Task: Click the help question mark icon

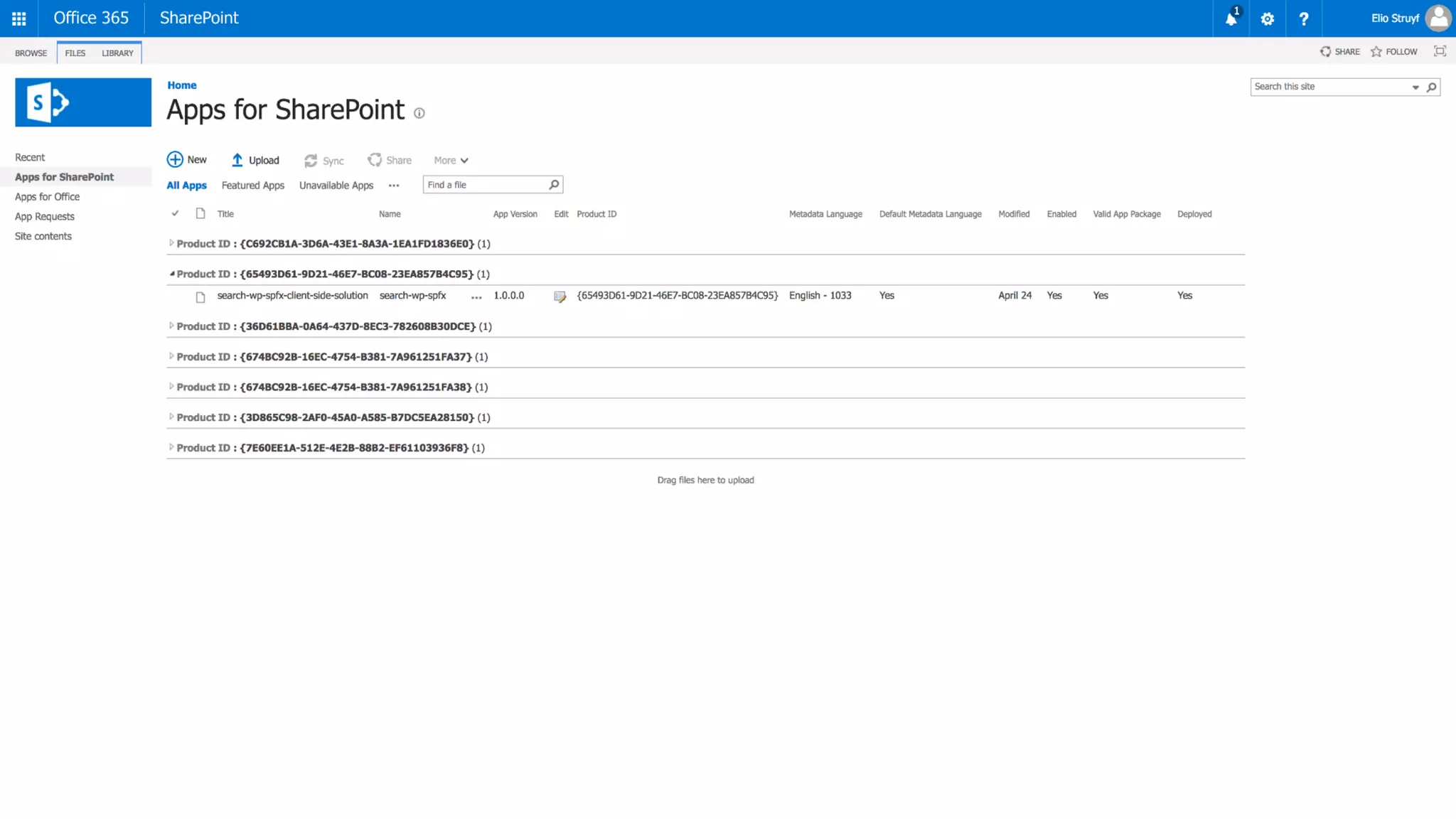Action: tap(1303, 19)
